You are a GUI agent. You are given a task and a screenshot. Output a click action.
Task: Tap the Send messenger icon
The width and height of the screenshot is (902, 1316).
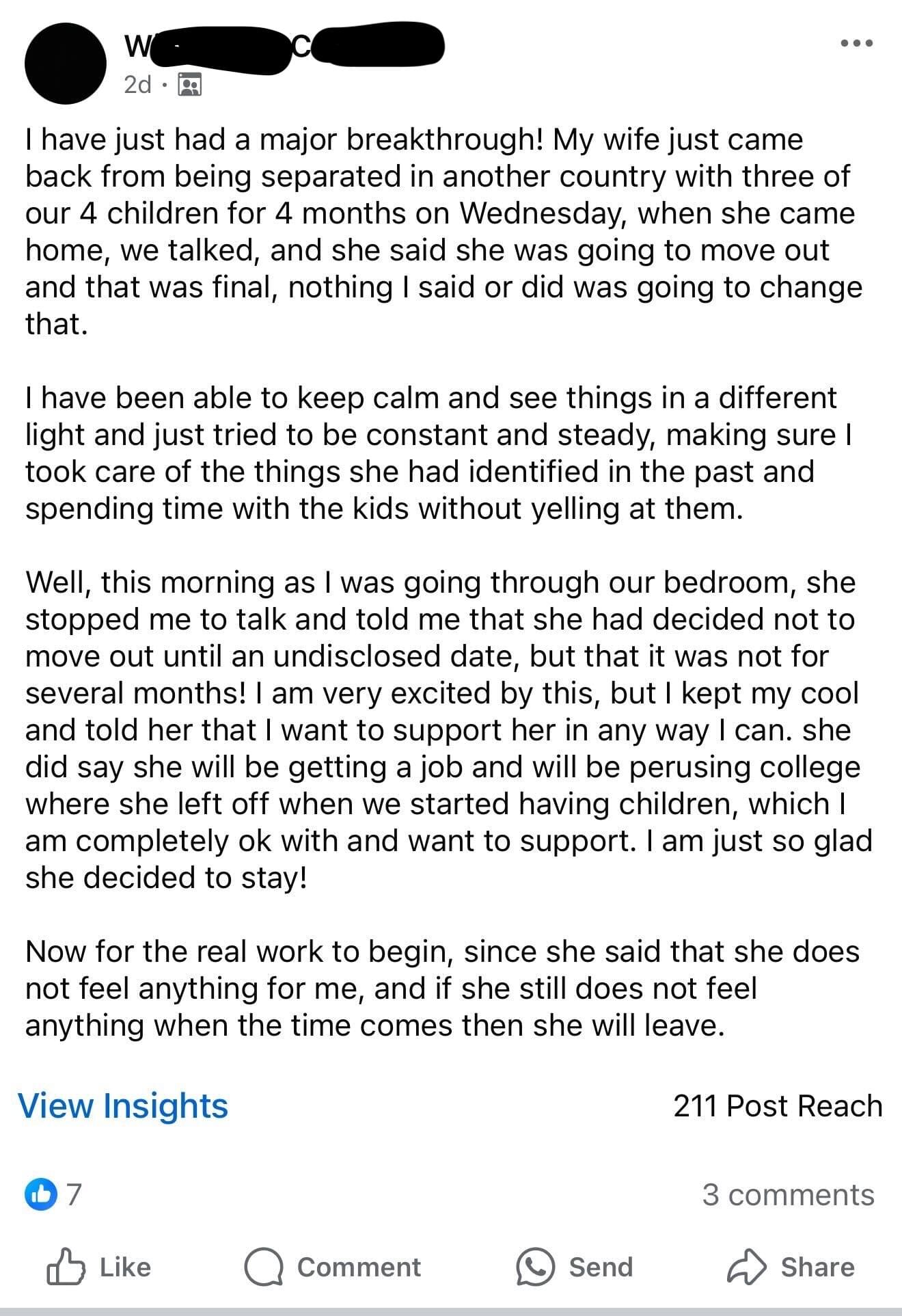pos(535,1267)
